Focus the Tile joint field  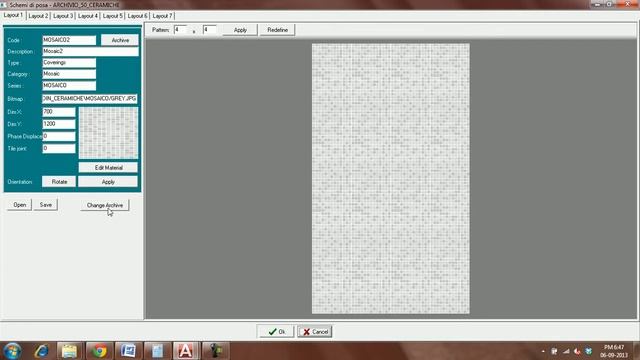(59, 148)
